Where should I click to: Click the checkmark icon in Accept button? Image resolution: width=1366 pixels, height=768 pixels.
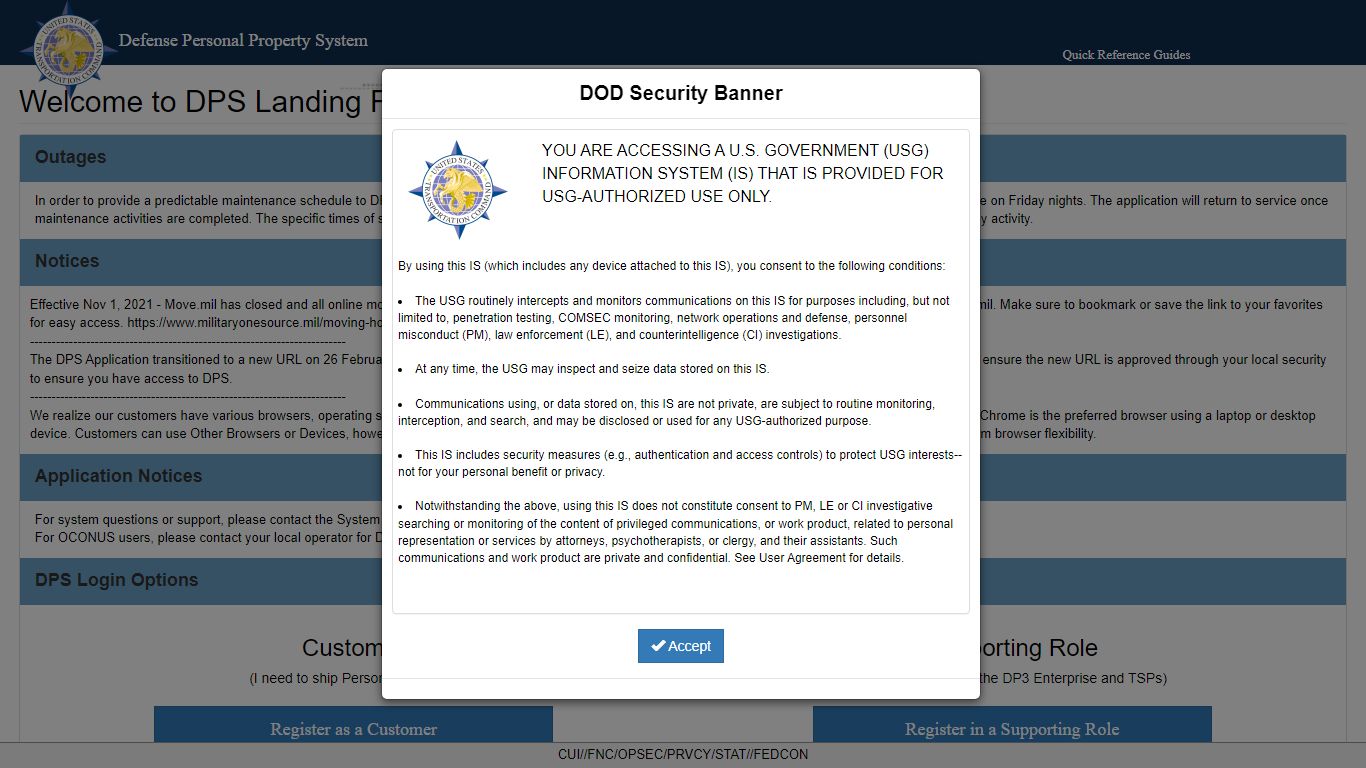coord(658,646)
